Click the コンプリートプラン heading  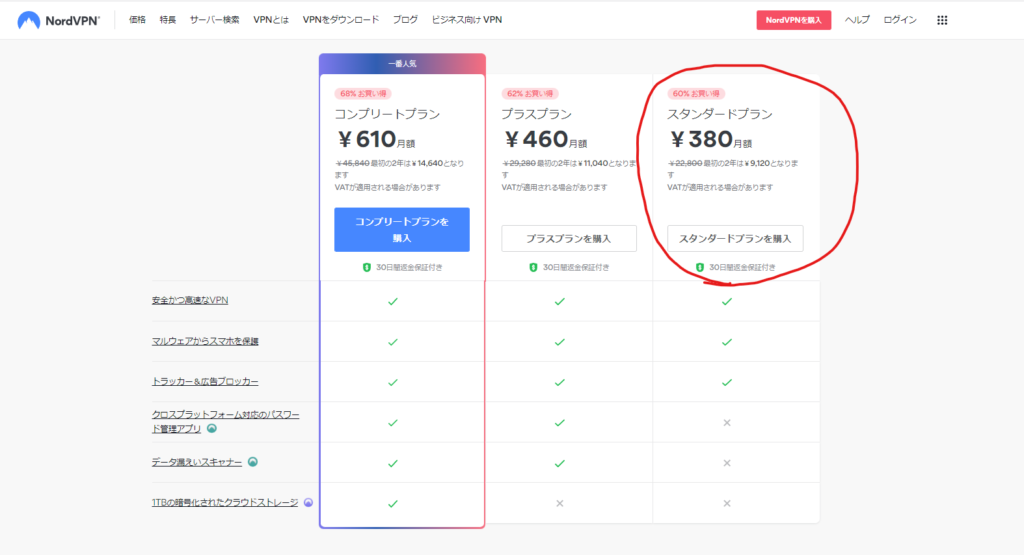click(x=387, y=114)
